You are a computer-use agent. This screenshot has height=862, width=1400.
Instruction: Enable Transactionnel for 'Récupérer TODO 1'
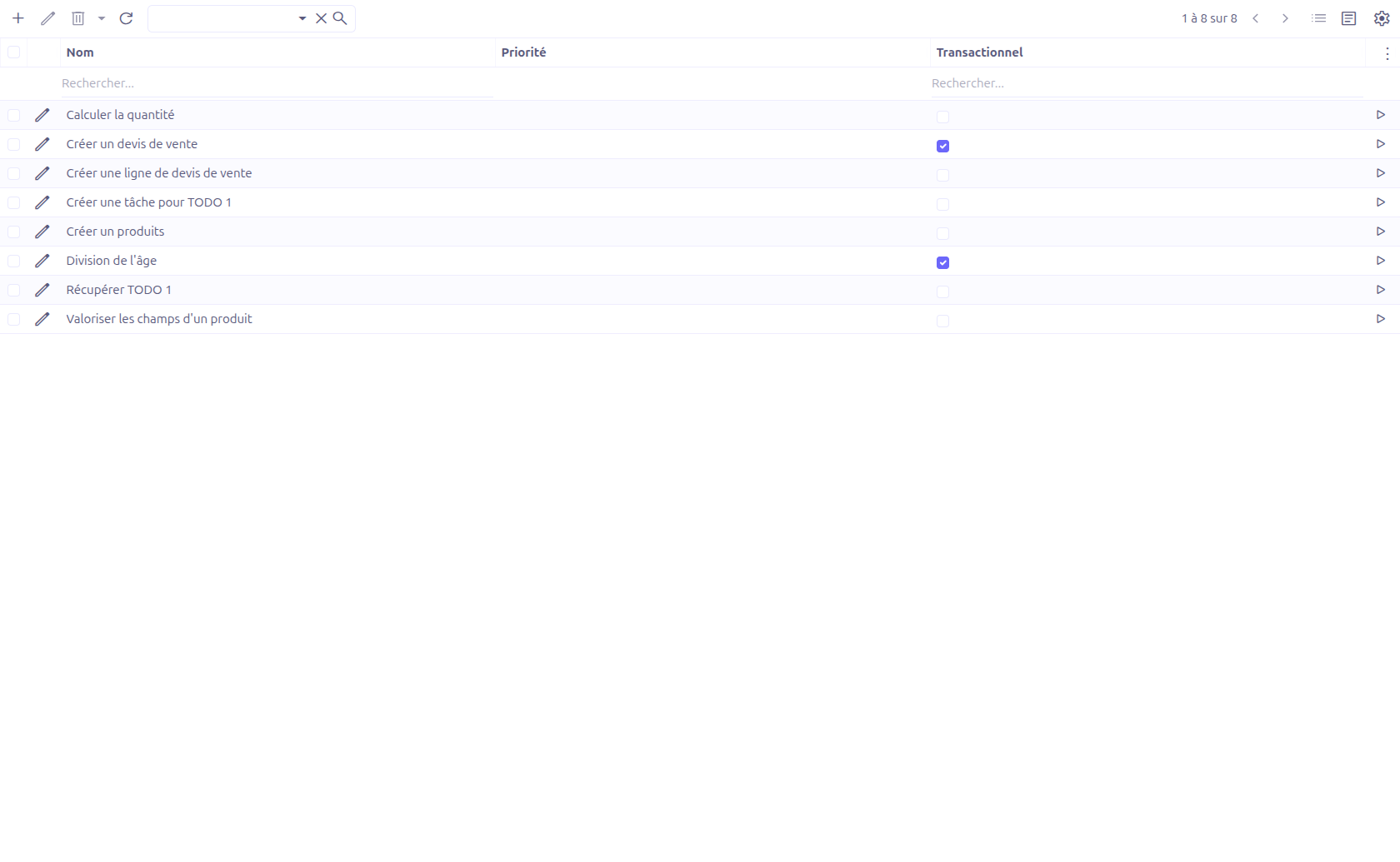pos(942,291)
